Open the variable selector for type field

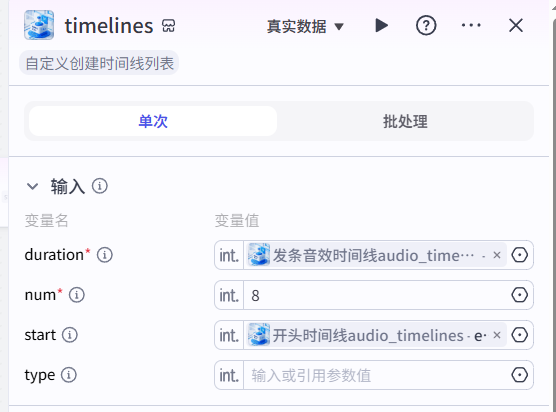(519, 375)
